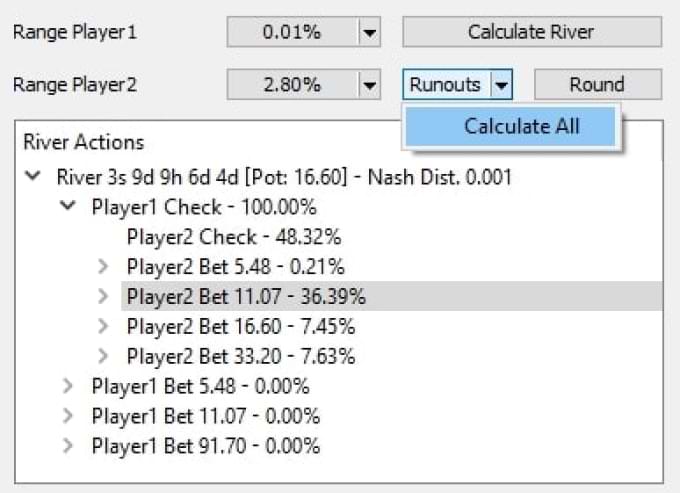Toggle the Runouts dropdown arrow
This screenshot has height=493, width=680.
(x=502, y=85)
